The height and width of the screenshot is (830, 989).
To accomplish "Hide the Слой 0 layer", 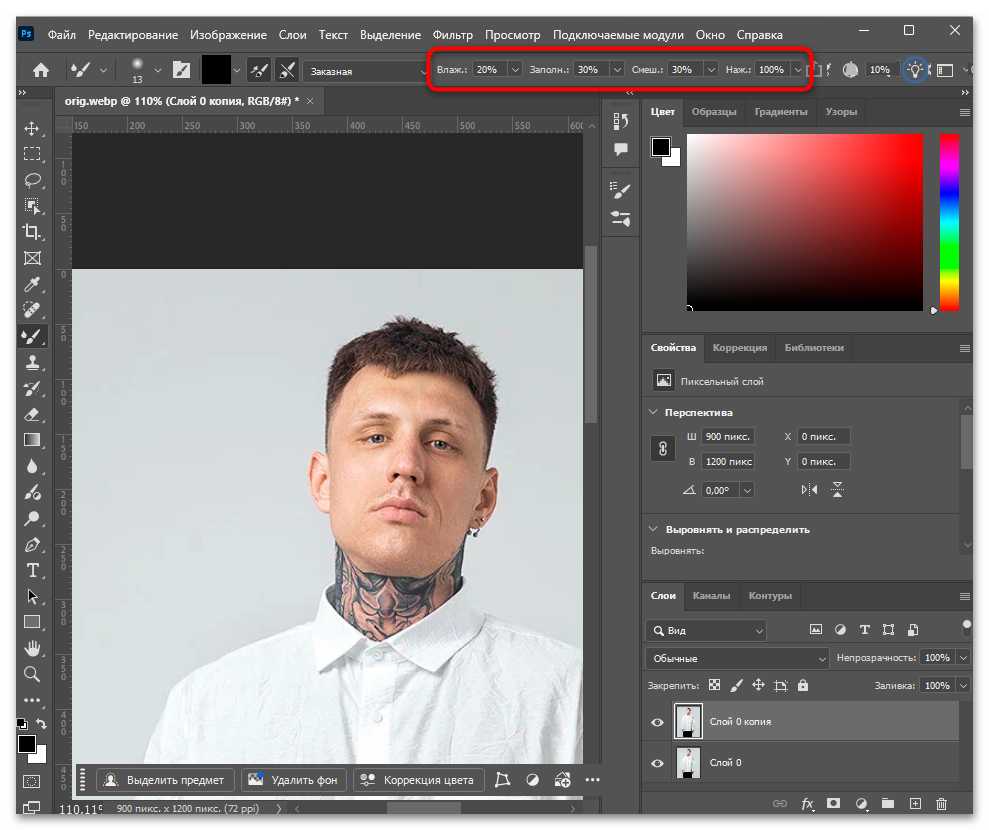I will (657, 763).
